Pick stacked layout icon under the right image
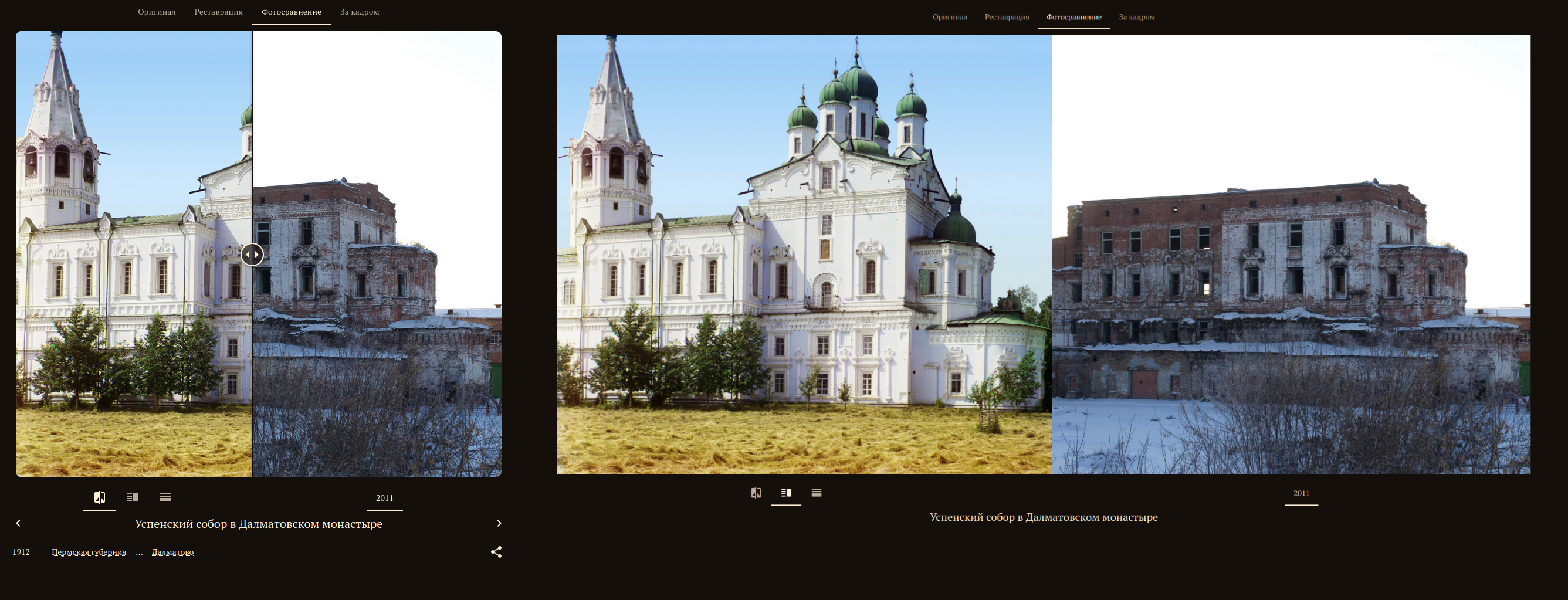This screenshot has width=1568, height=600. [817, 493]
